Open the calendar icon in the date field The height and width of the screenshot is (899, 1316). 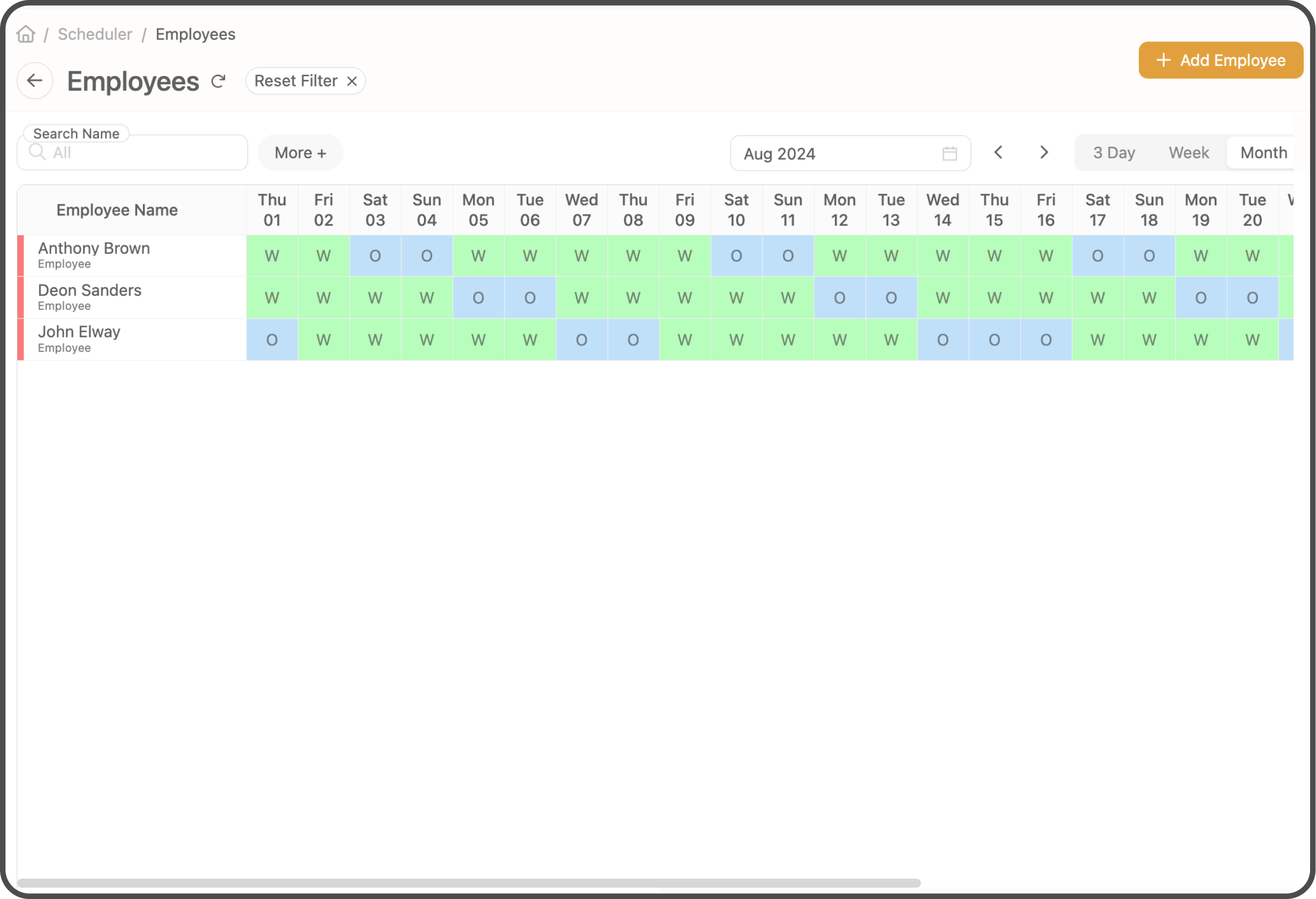pyautogui.click(x=950, y=153)
